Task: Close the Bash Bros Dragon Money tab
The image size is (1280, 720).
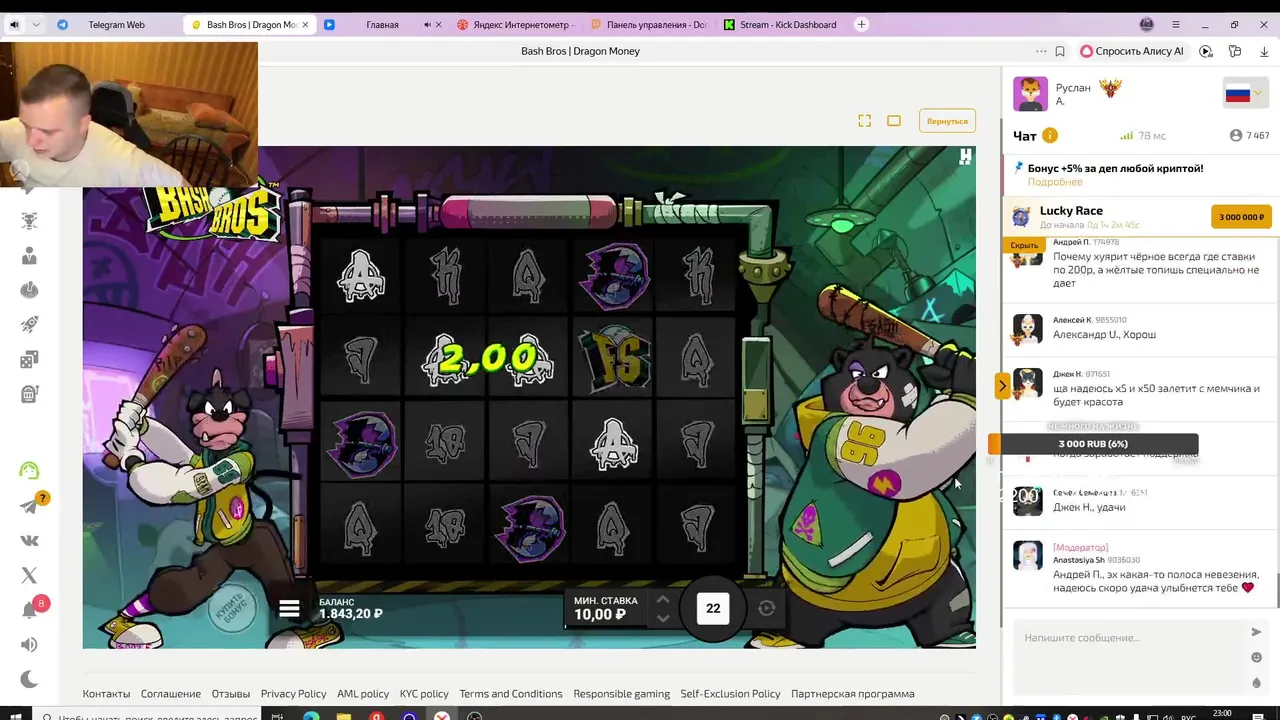Action: tap(305, 25)
